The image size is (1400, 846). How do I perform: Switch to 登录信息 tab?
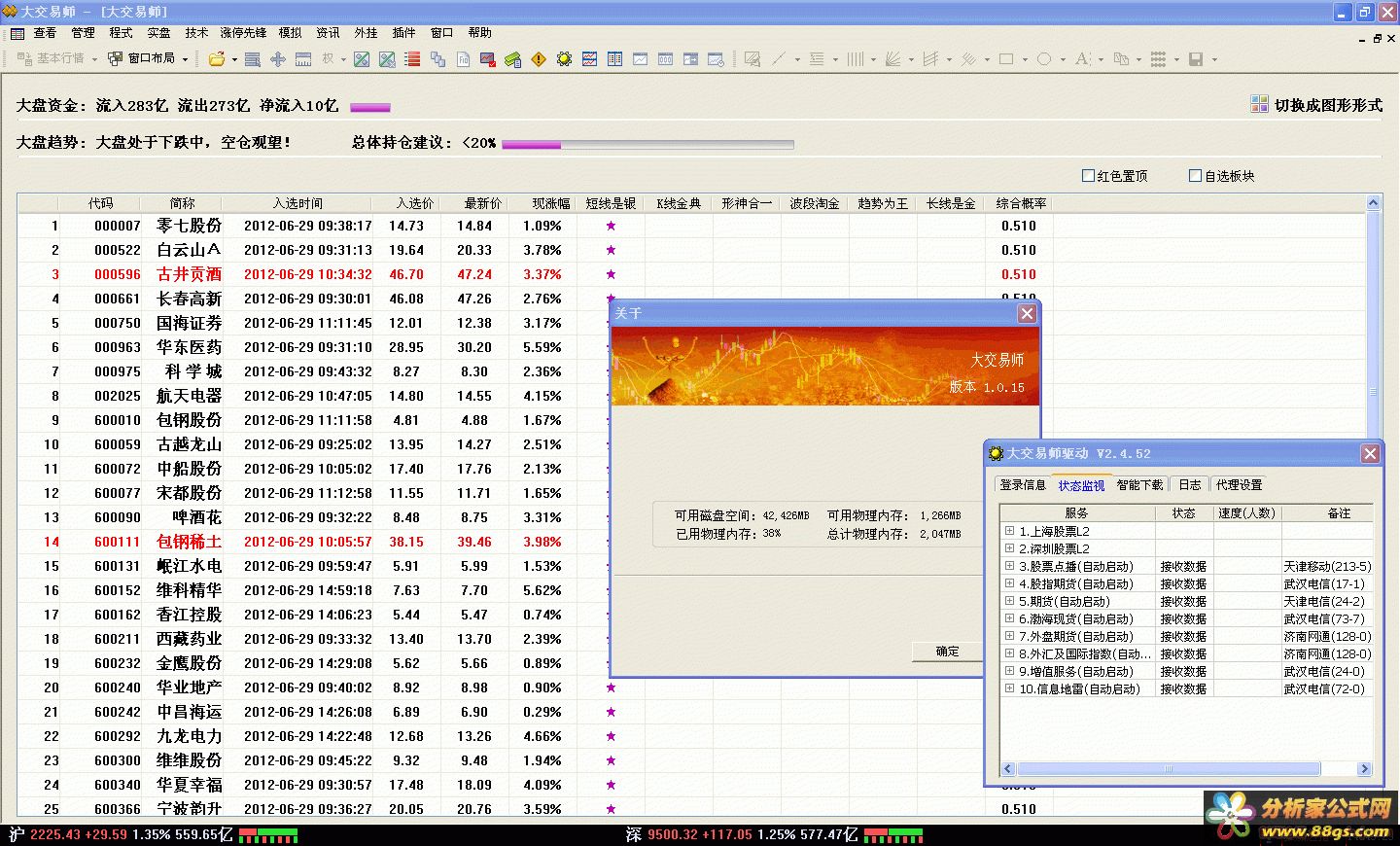1023,484
